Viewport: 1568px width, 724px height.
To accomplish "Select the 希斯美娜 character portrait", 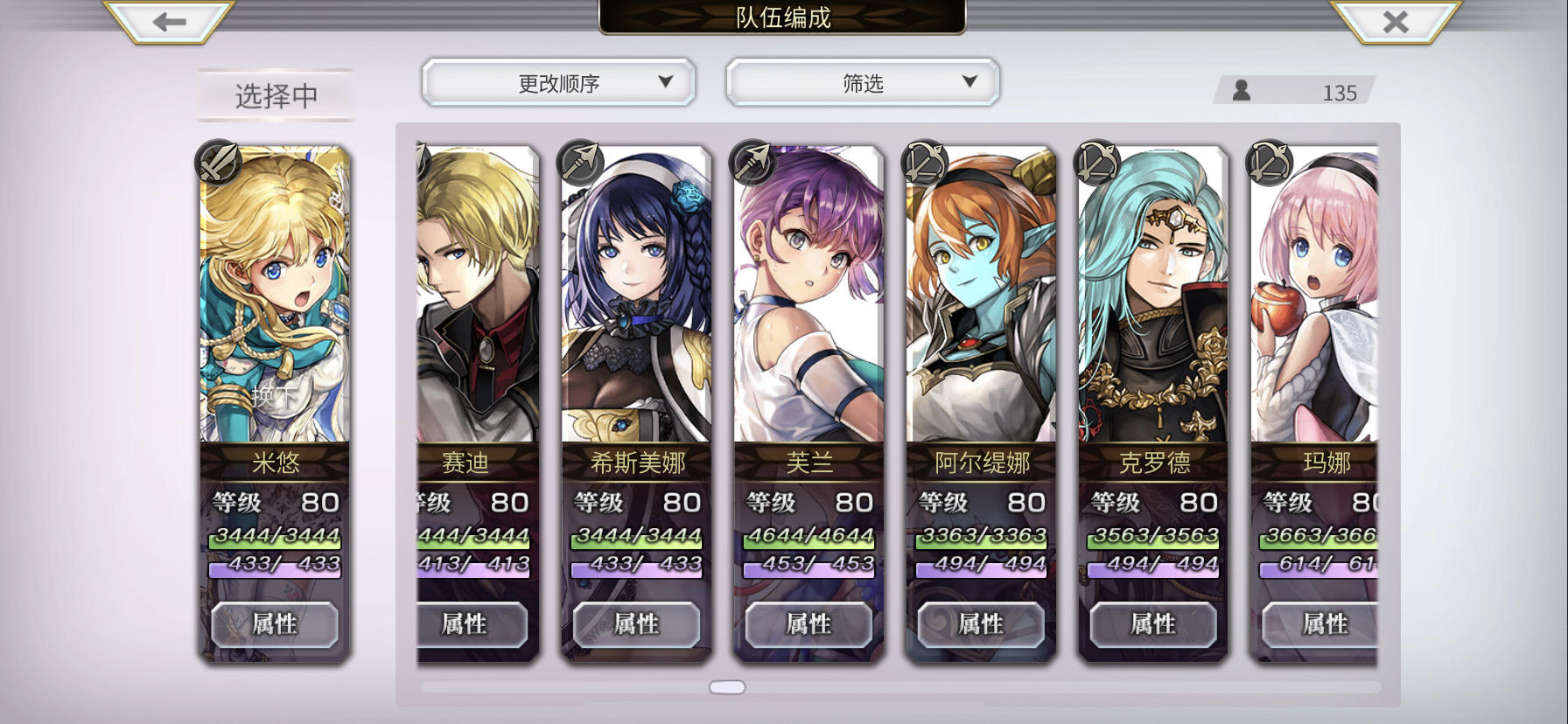I will tap(636, 295).
